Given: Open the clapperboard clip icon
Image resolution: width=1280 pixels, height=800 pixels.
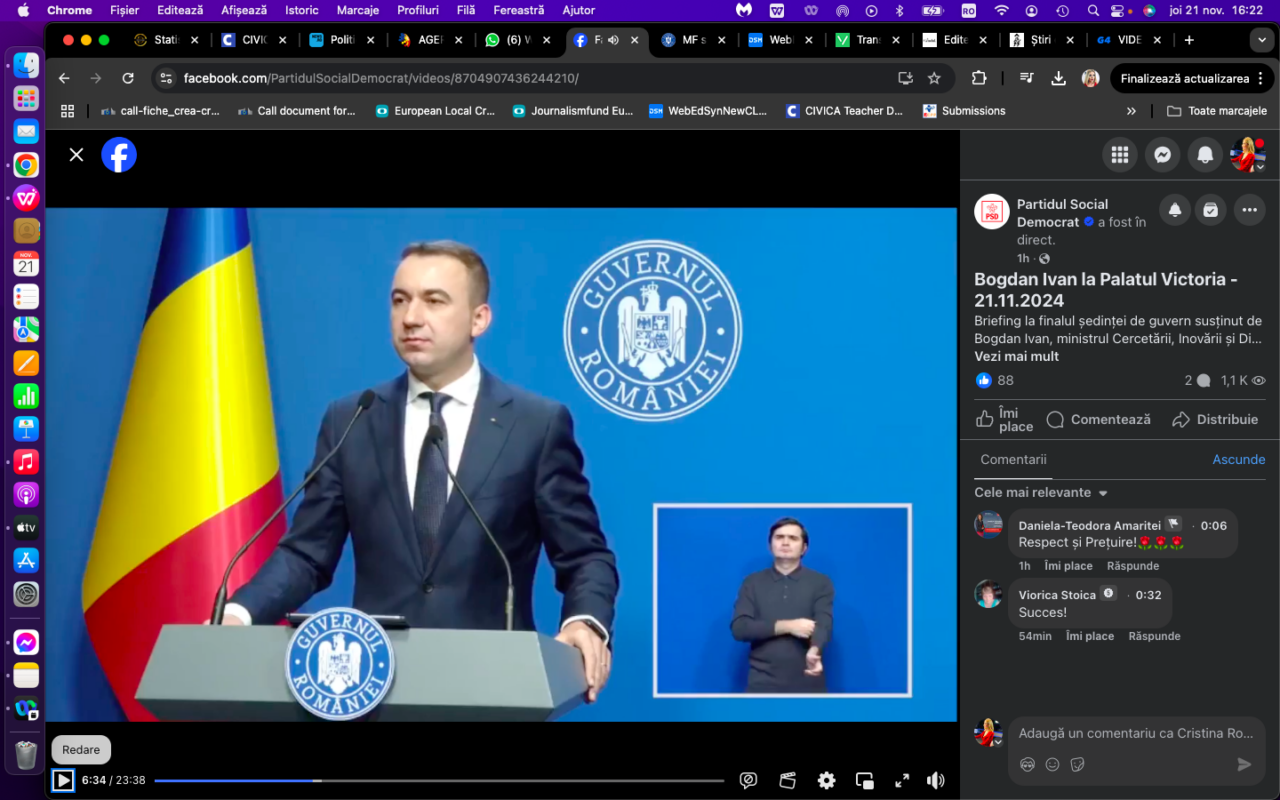Looking at the screenshot, I should 787,780.
